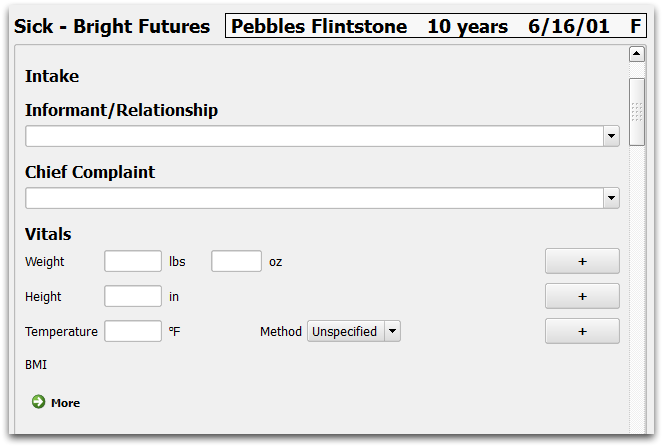Click into the Temperature °F field

[133, 331]
